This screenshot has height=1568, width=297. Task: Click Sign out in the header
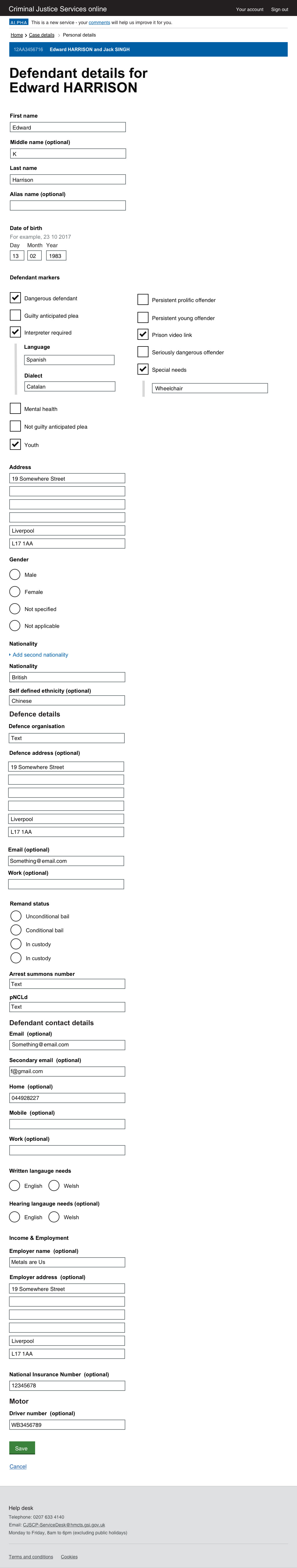(x=279, y=9)
